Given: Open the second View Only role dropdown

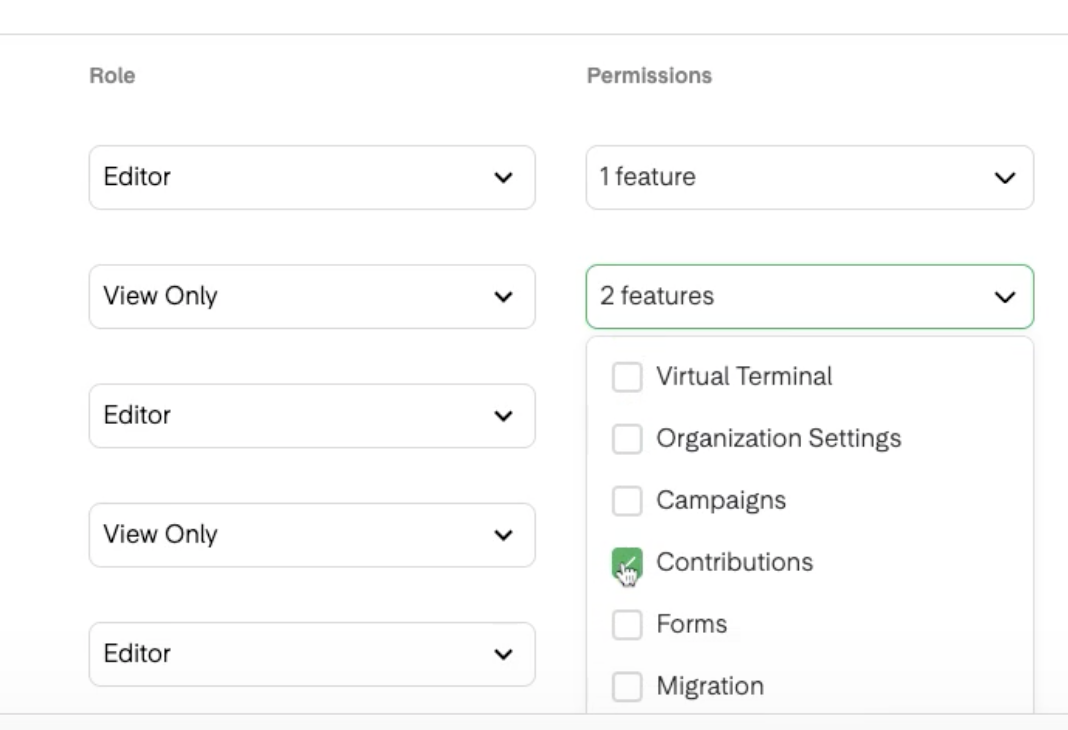Looking at the screenshot, I should pos(311,534).
